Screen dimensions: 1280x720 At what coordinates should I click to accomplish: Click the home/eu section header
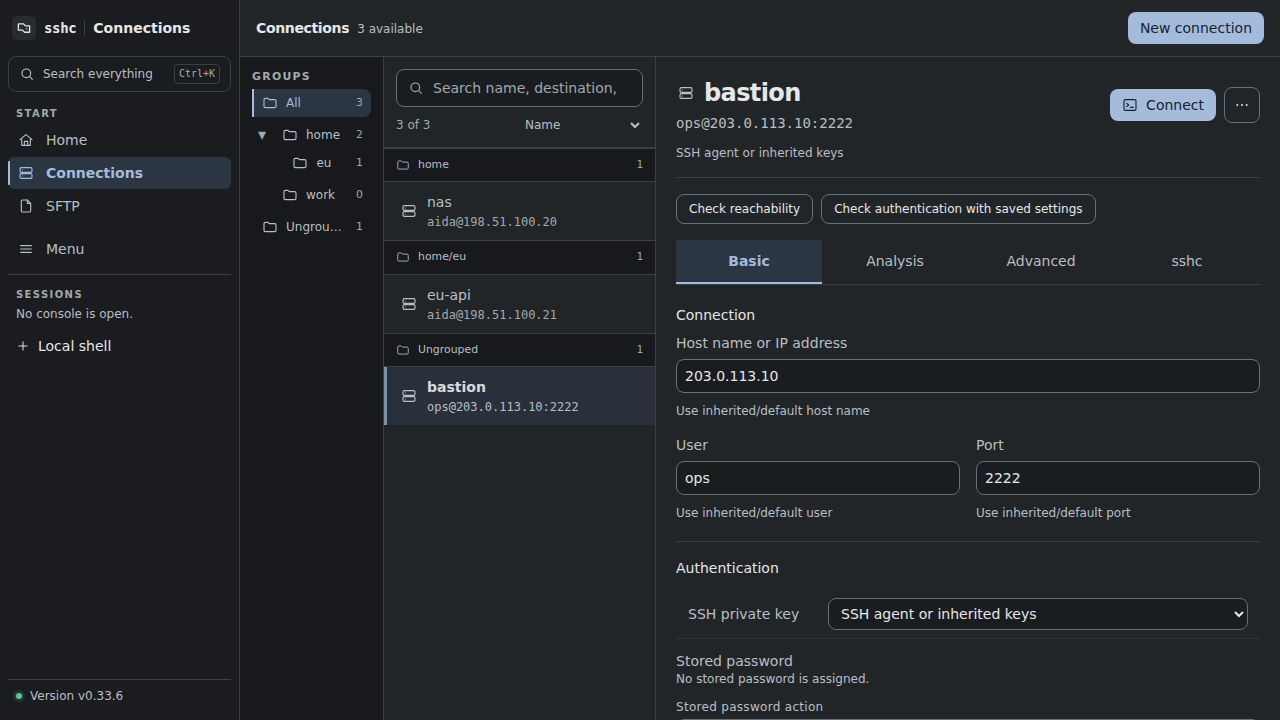point(520,257)
